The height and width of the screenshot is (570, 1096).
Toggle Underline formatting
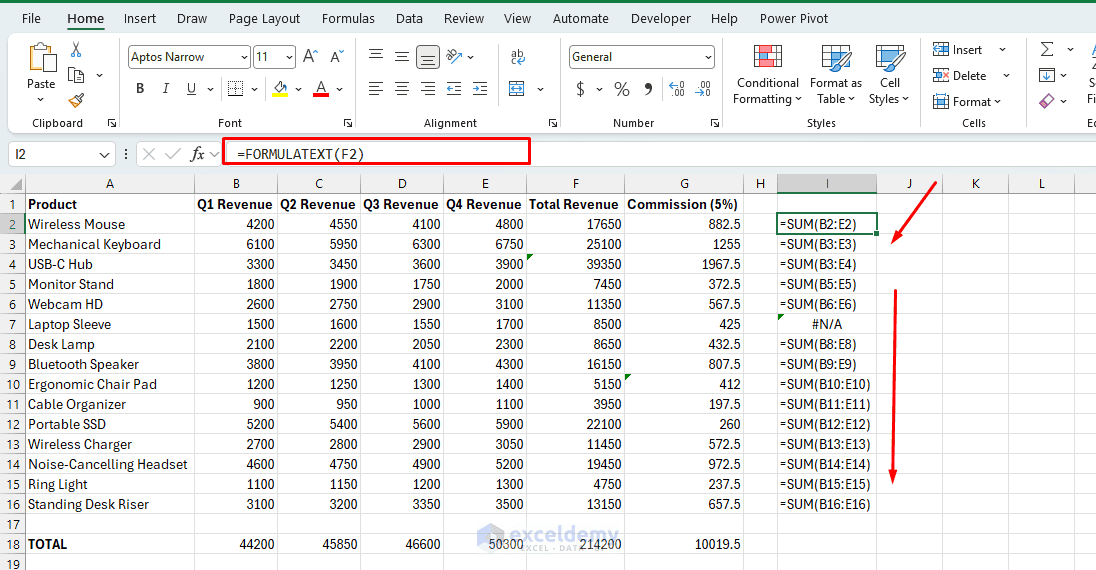point(191,89)
